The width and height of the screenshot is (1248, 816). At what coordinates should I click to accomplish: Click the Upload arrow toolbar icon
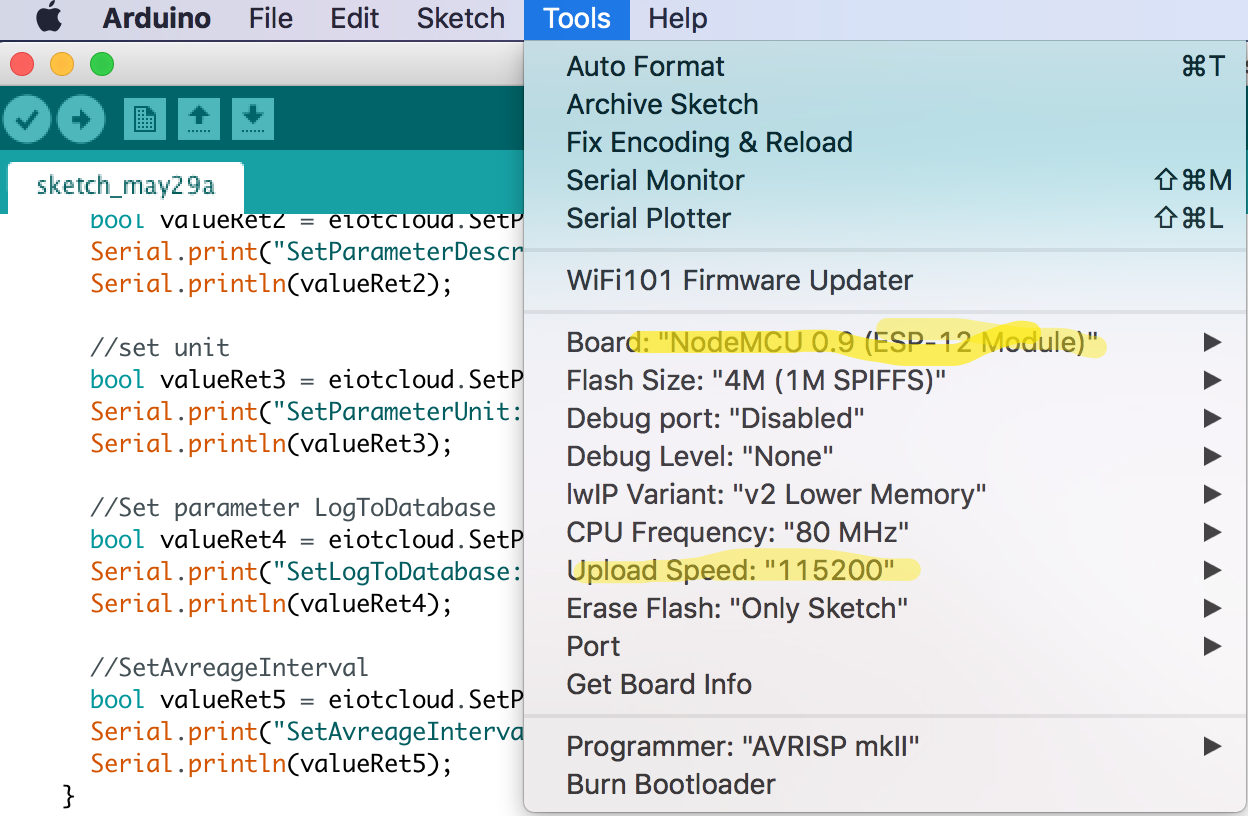[81, 120]
